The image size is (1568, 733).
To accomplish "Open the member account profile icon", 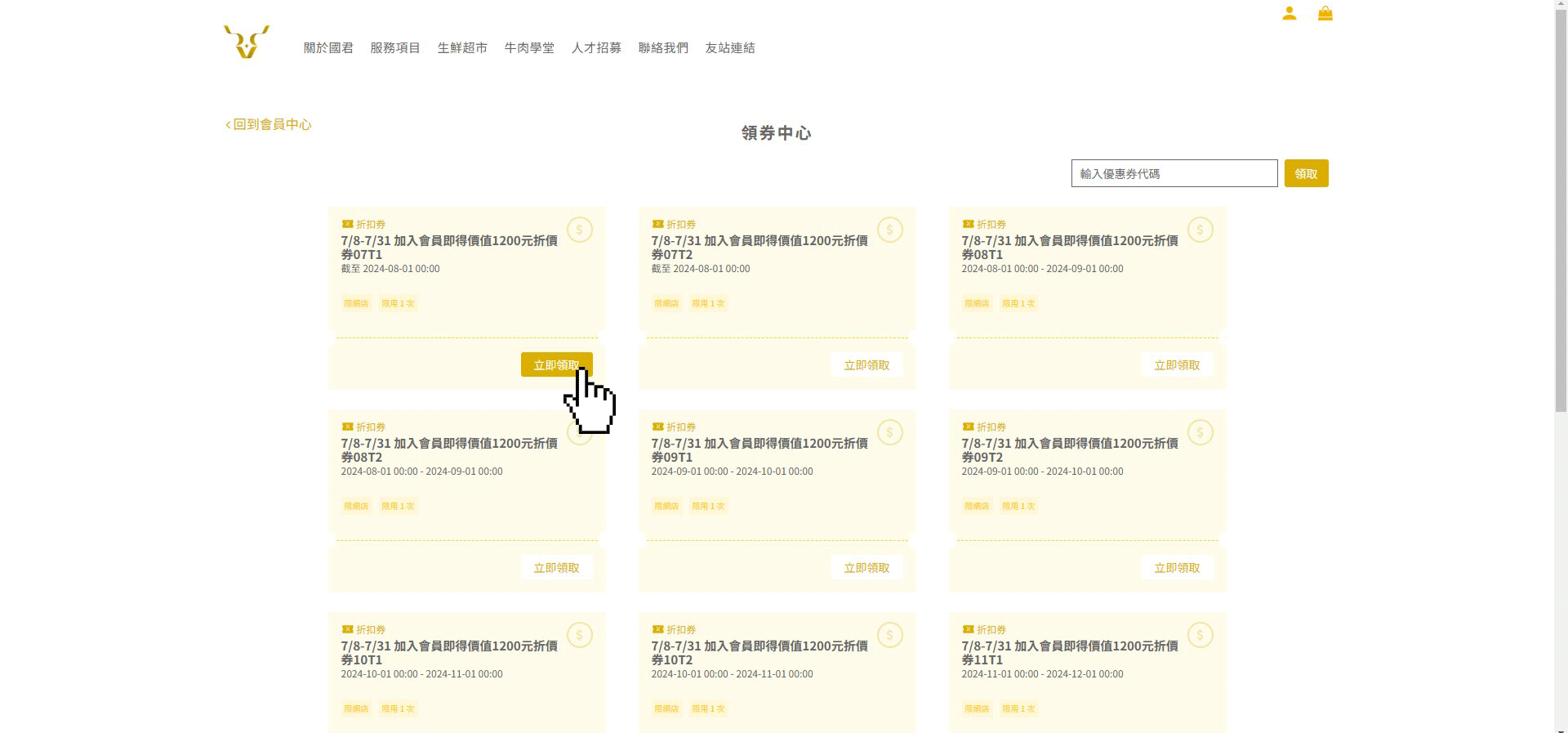I will pos(1290,13).
